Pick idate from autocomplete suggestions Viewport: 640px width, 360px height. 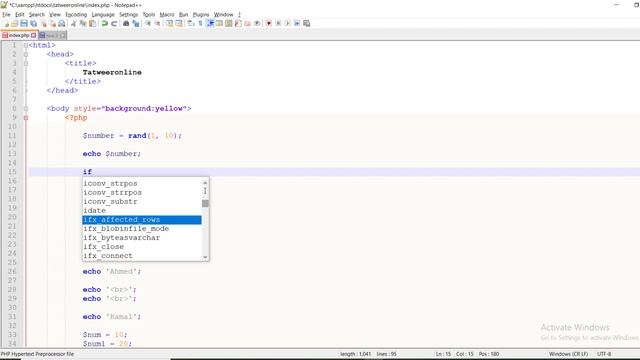[142, 211]
